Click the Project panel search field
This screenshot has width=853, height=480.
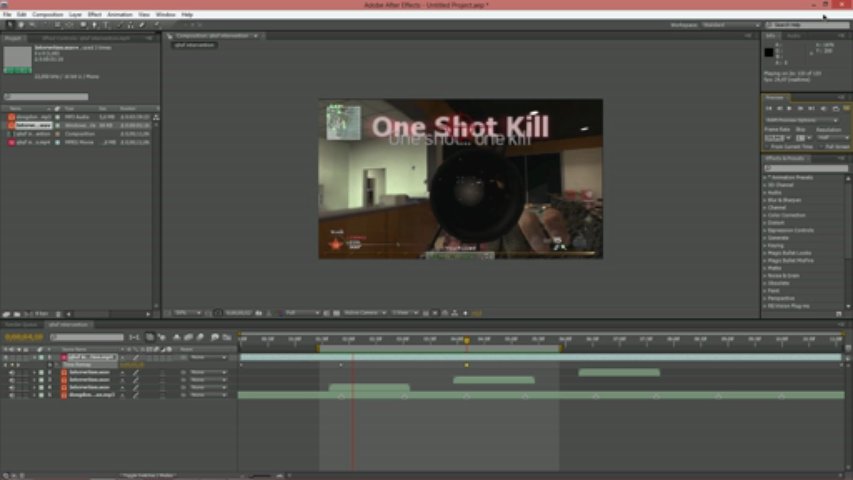click(45, 97)
